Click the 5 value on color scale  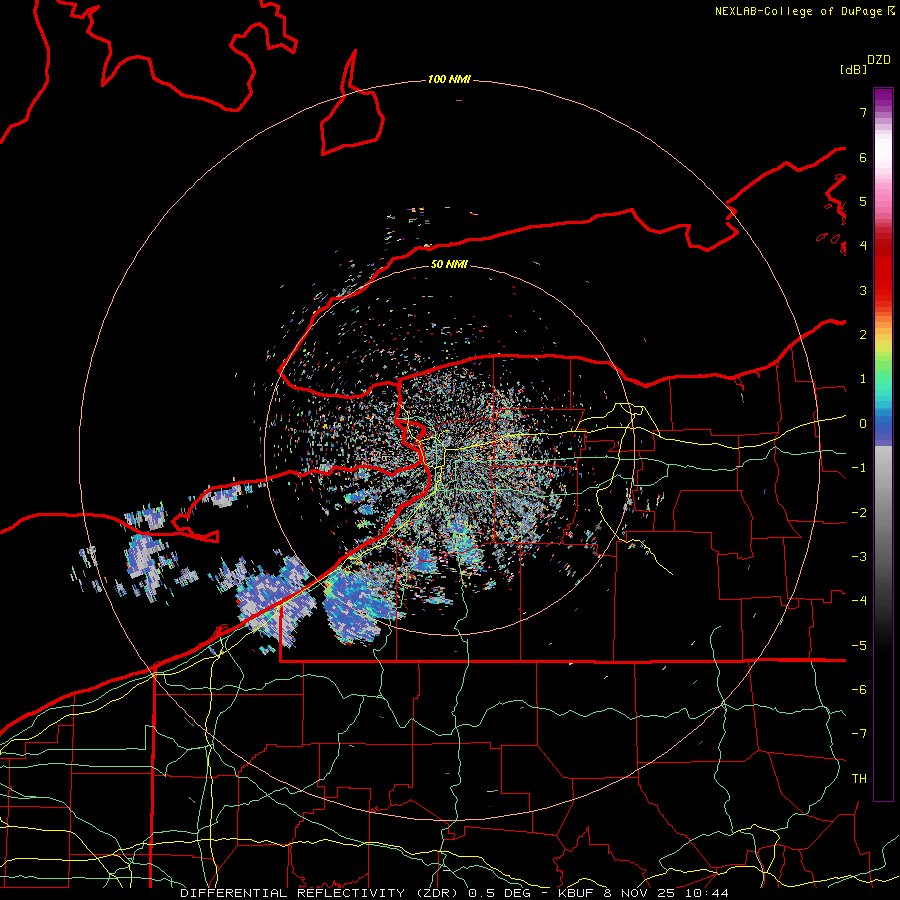863,201
